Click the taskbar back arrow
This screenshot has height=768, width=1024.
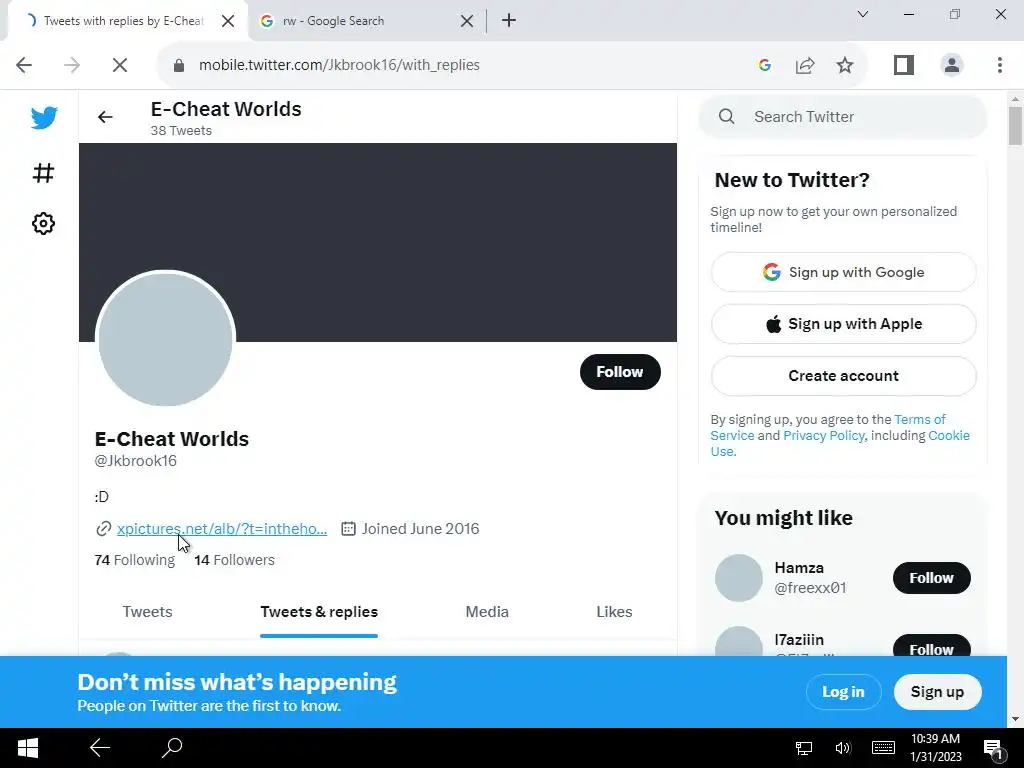100,748
